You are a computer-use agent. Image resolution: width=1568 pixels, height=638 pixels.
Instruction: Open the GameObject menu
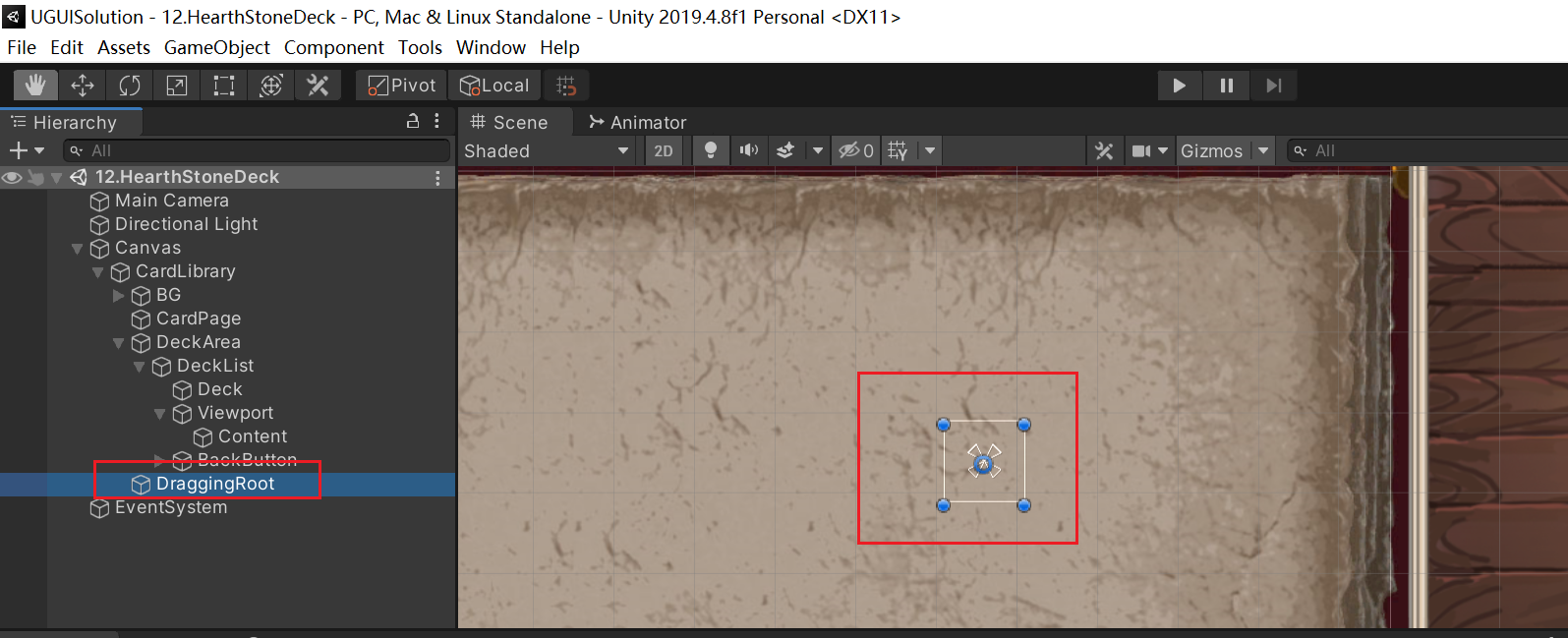coord(216,47)
